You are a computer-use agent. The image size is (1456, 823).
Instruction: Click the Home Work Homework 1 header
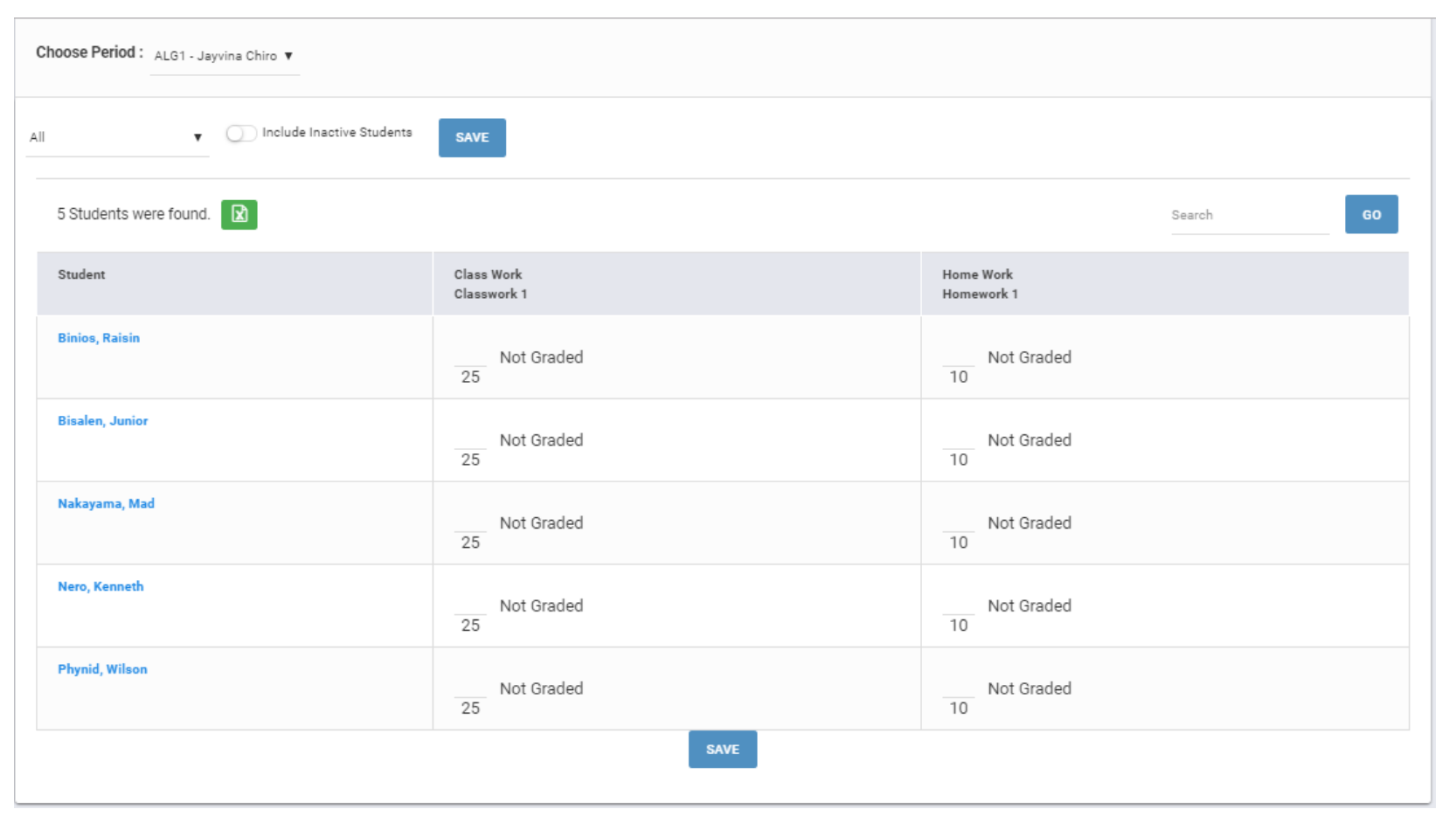click(x=980, y=284)
